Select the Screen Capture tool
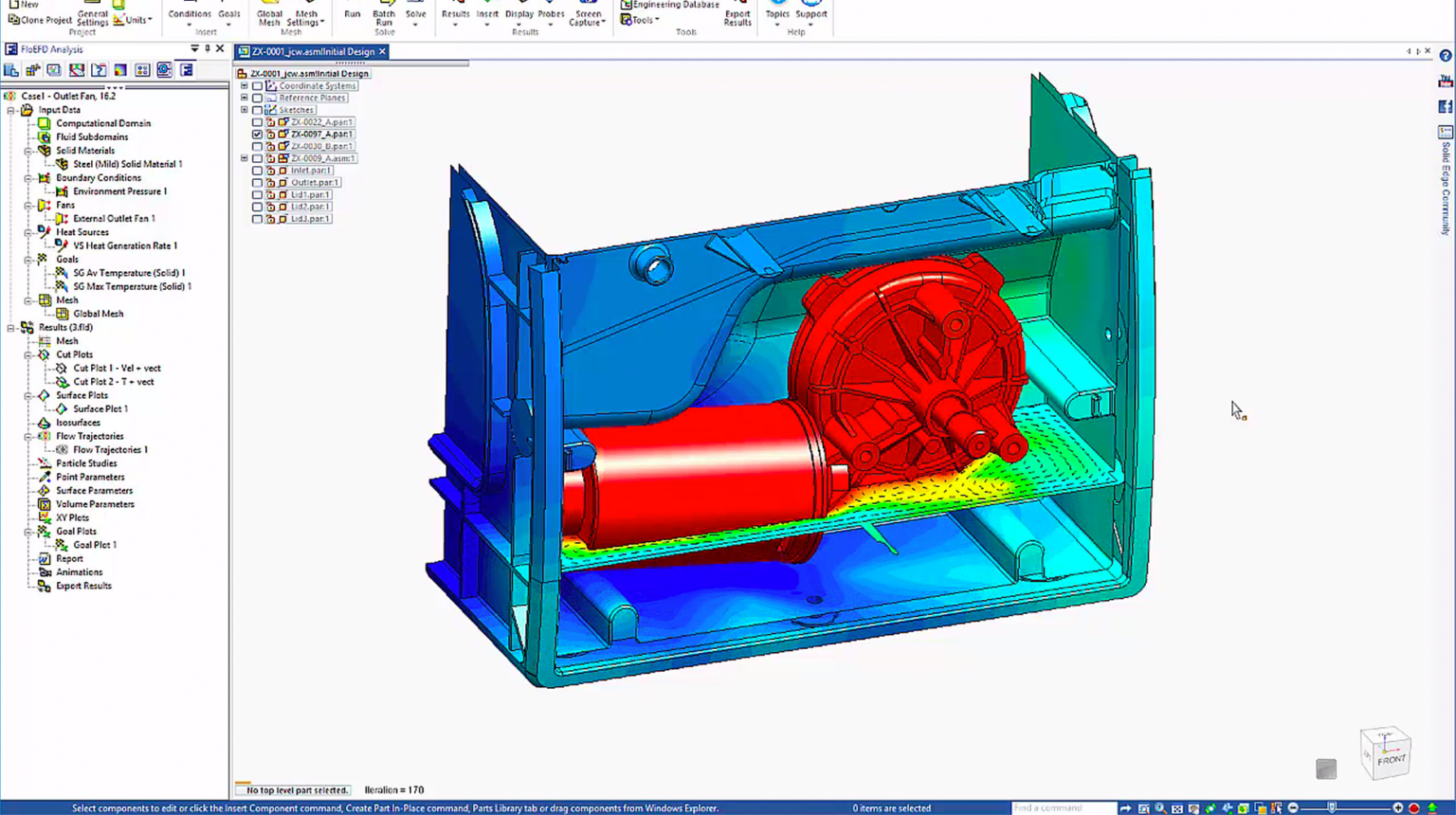 (x=587, y=15)
